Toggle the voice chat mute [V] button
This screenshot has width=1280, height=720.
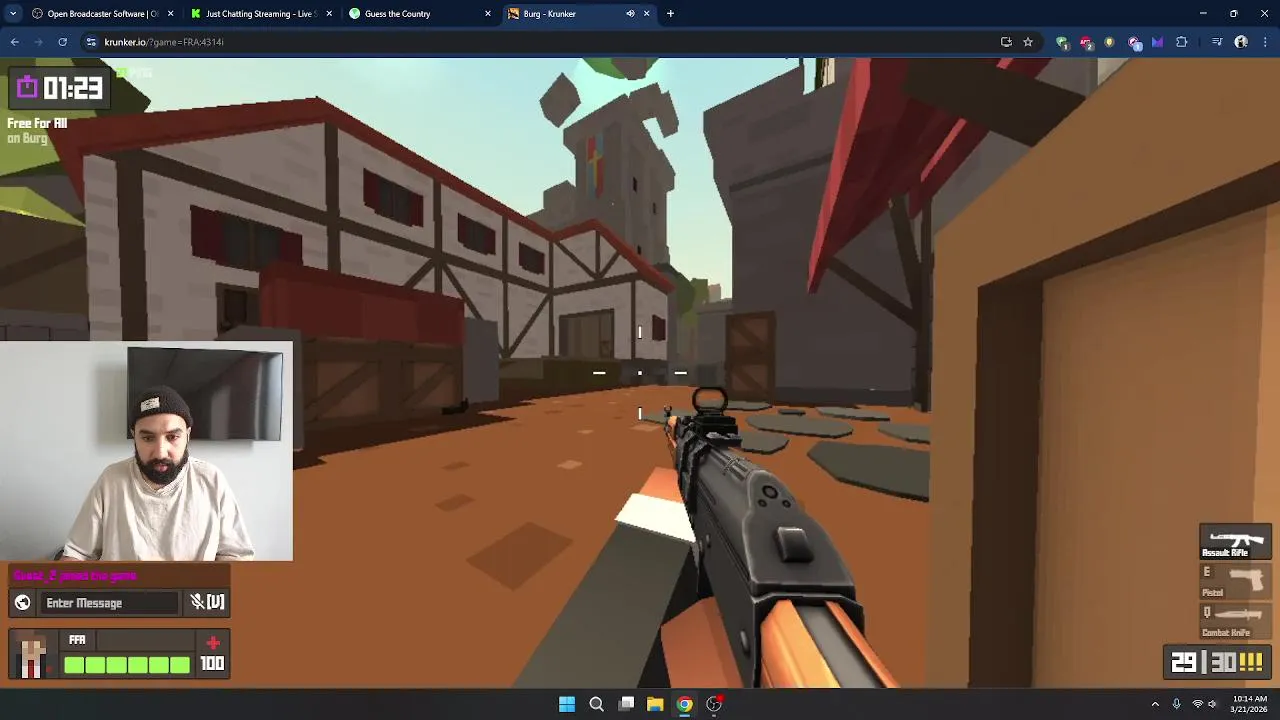point(208,602)
